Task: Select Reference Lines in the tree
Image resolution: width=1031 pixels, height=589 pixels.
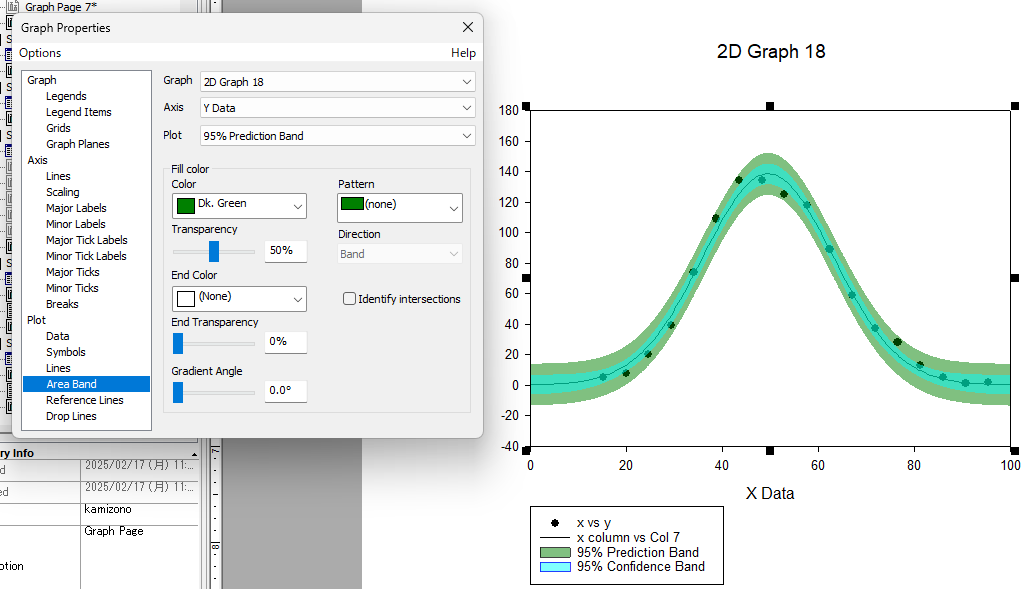Action: pyautogui.click(x=85, y=400)
